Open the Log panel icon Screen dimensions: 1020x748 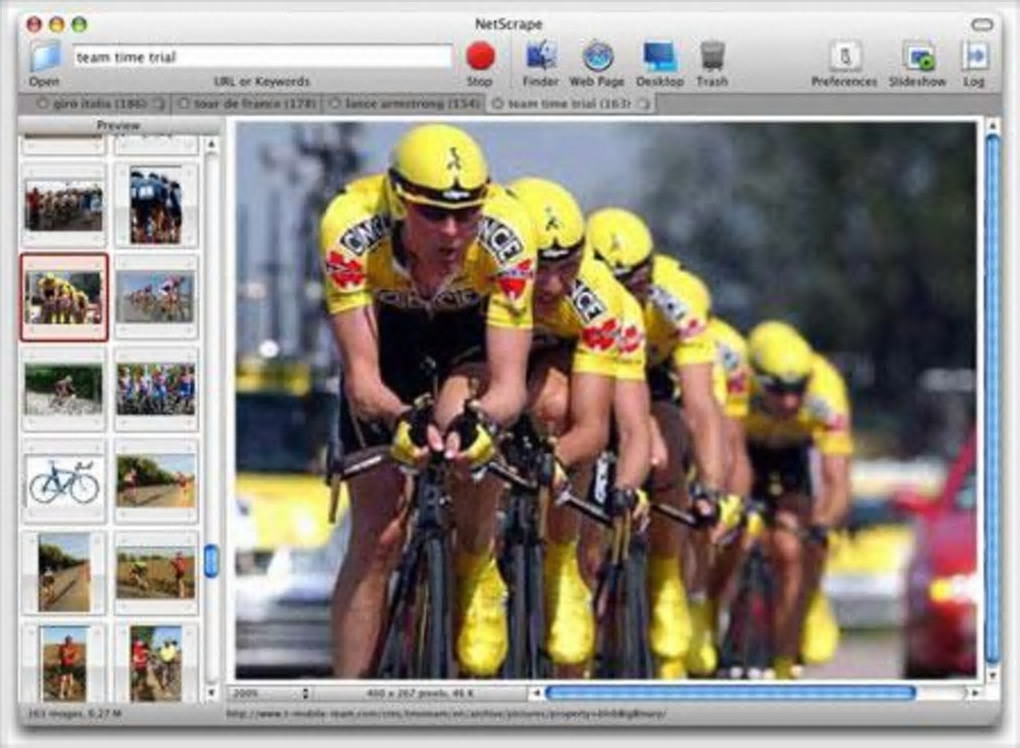[974, 56]
